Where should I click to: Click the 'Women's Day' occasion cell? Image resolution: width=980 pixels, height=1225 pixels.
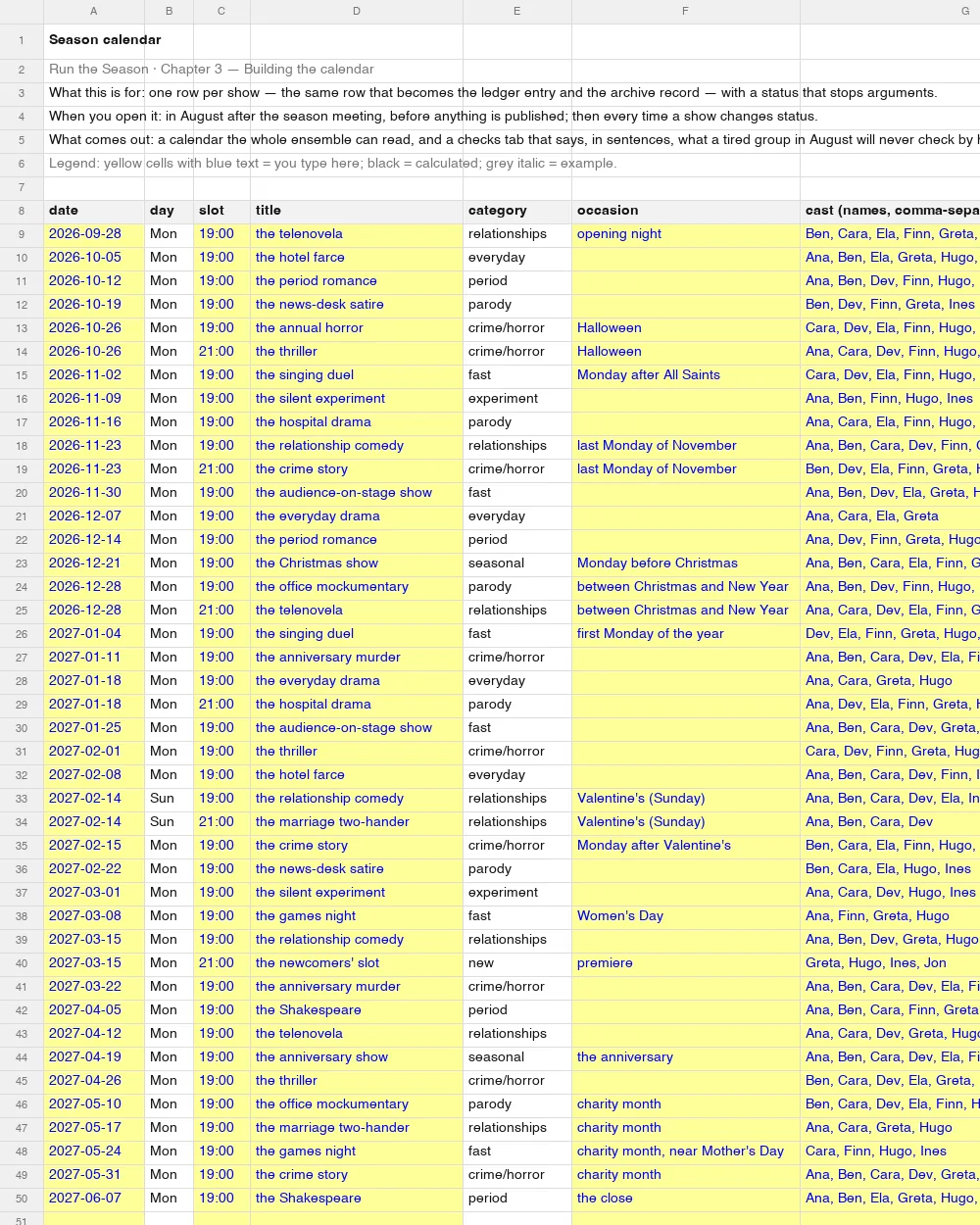[685, 916]
